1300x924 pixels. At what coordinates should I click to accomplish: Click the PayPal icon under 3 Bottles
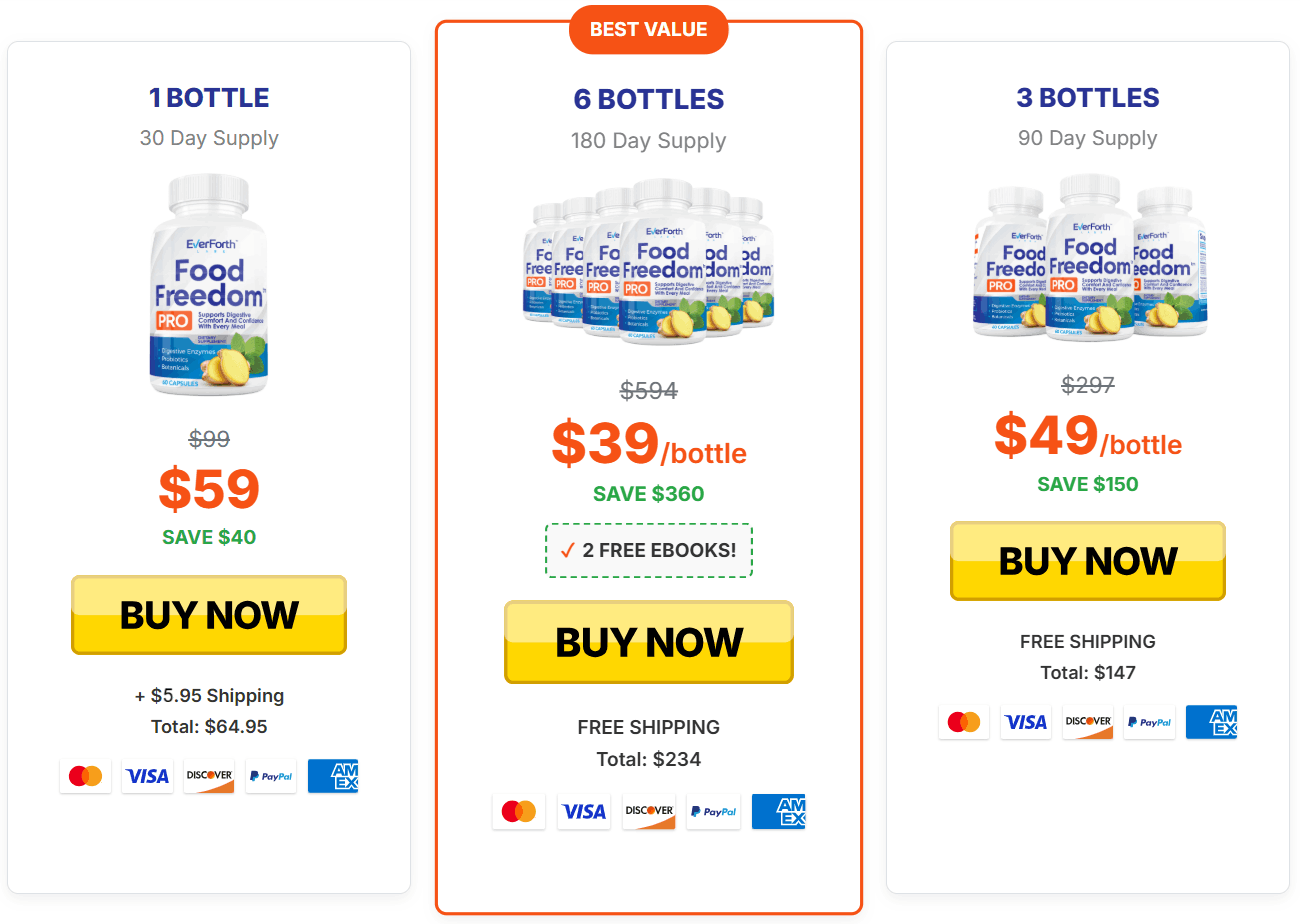[1149, 722]
